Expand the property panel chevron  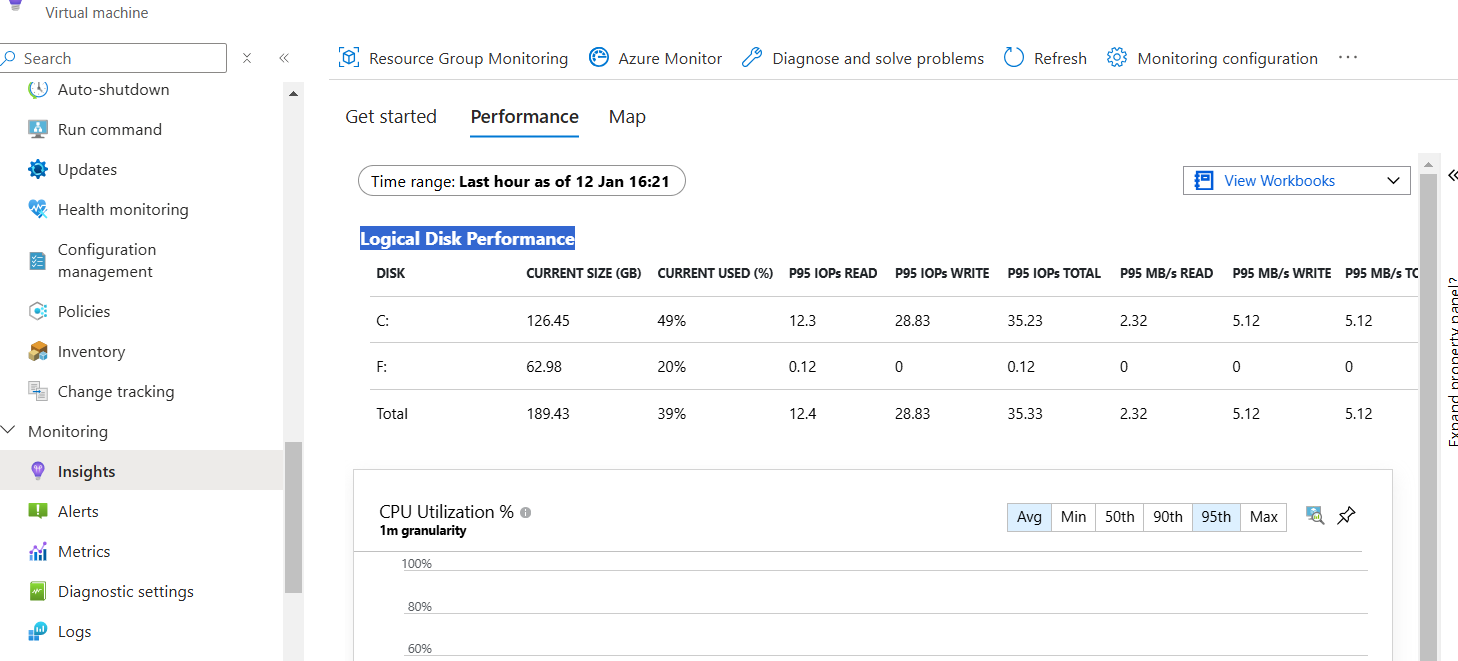coord(1452,175)
